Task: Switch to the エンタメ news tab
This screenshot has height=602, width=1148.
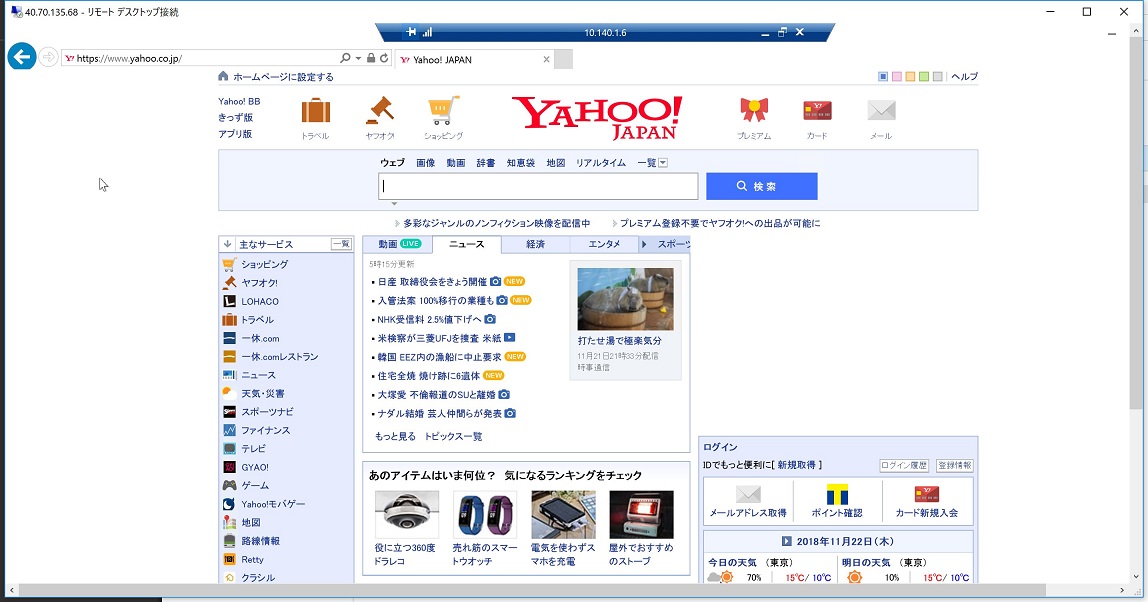Action: pyautogui.click(x=604, y=244)
